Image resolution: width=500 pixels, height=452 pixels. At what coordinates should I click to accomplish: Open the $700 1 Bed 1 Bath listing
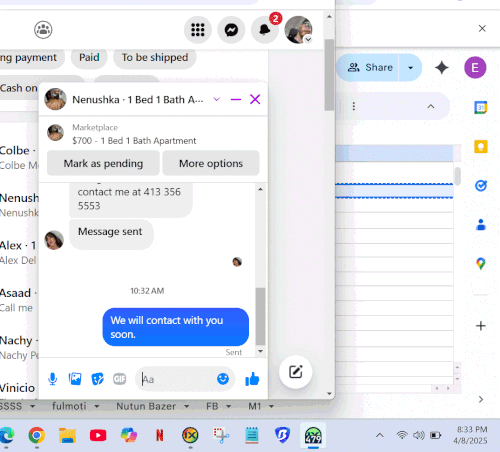point(134,141)
